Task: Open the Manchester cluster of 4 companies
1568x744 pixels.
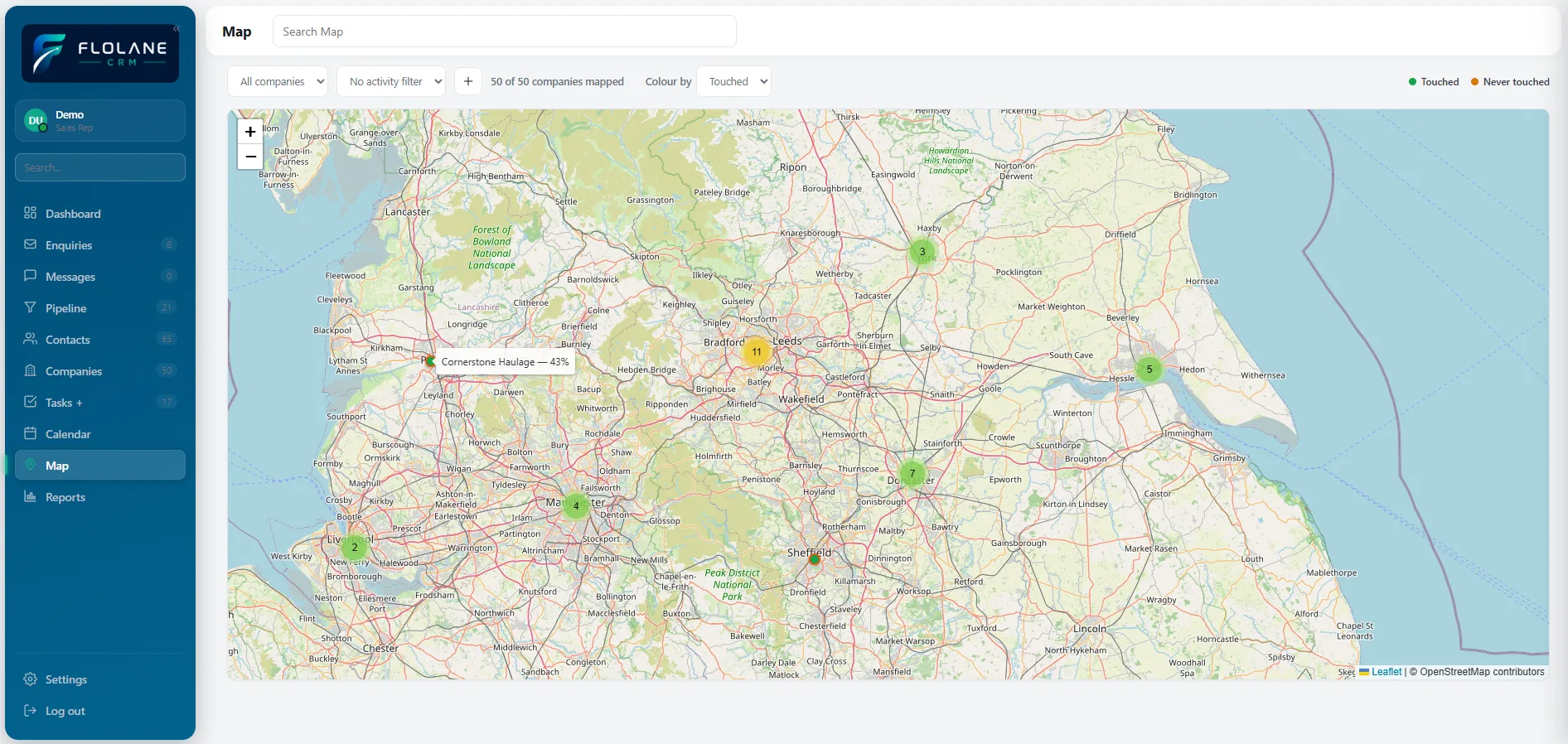Action: pyautogui.click(x=576, y=506)
